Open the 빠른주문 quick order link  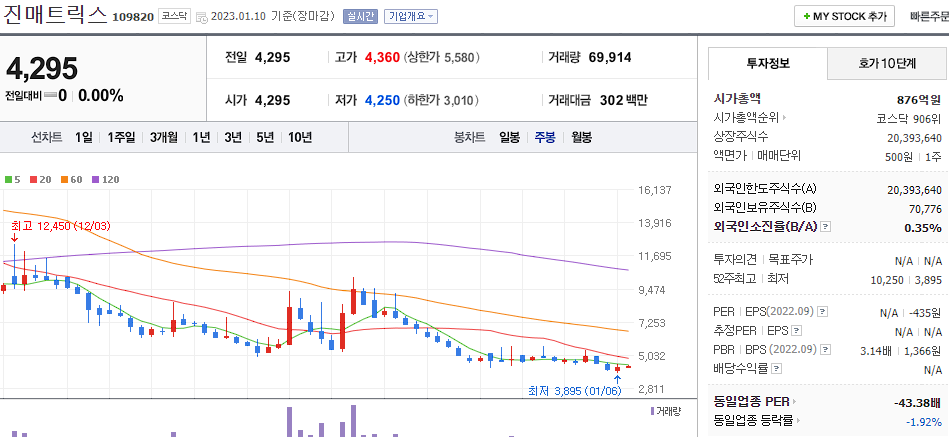[x=929, y=16]
